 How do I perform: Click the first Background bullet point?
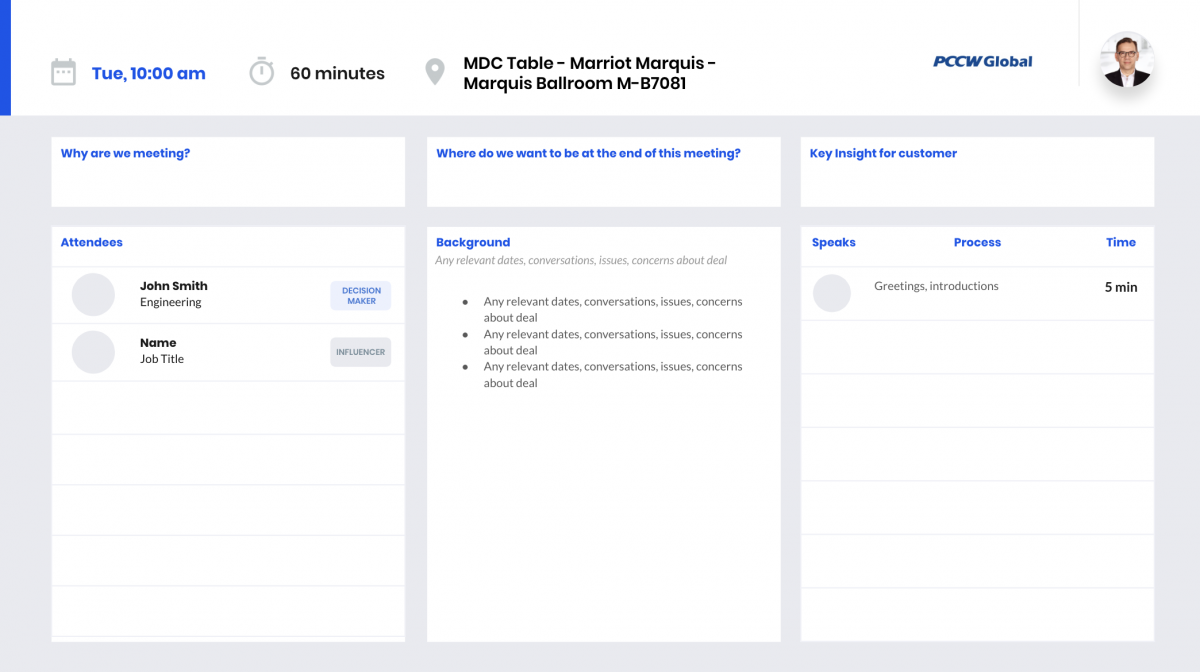(x=613, y=309)
